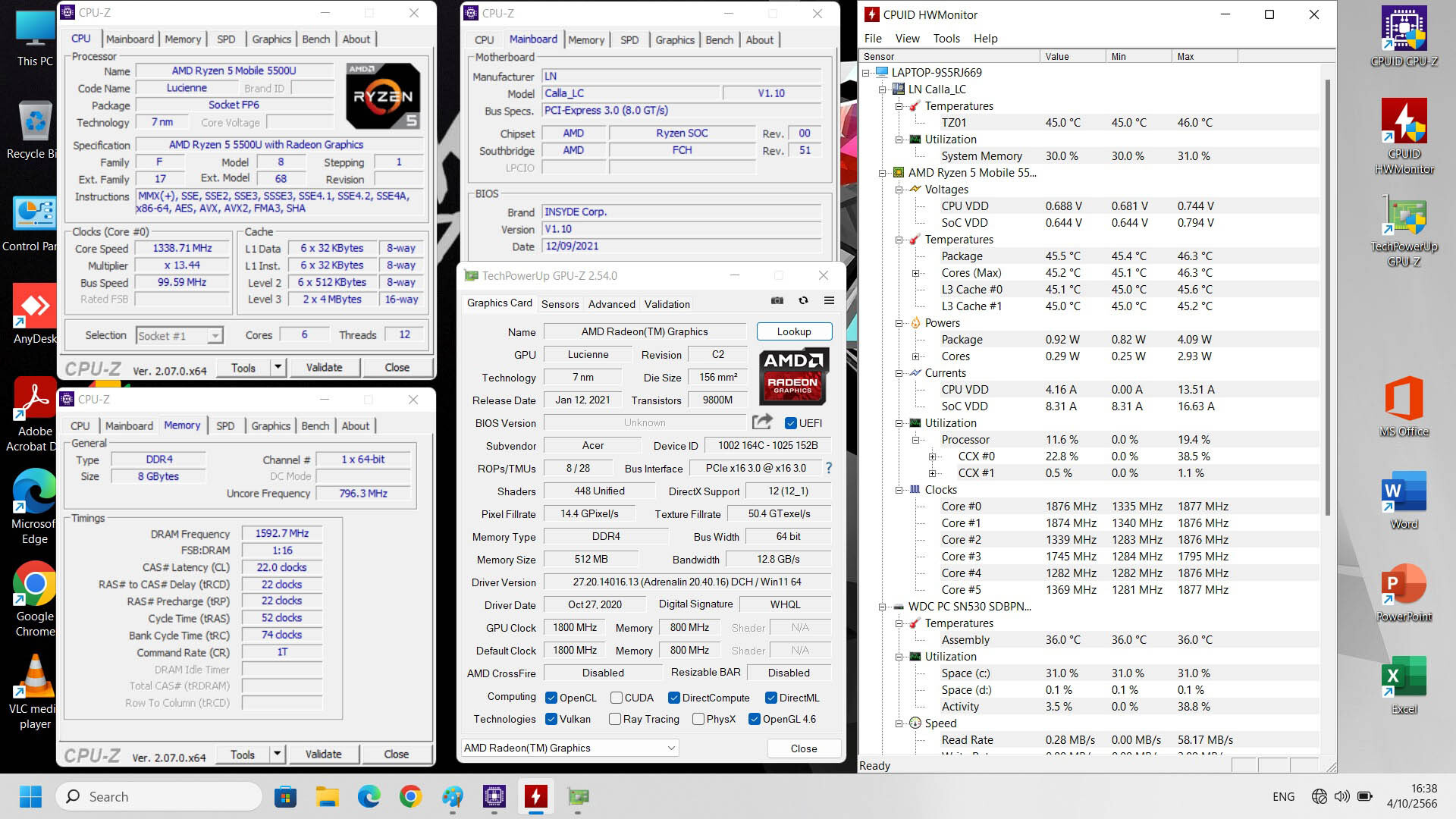Click Close button in Memory CPU-Z window

click(396, 755)
